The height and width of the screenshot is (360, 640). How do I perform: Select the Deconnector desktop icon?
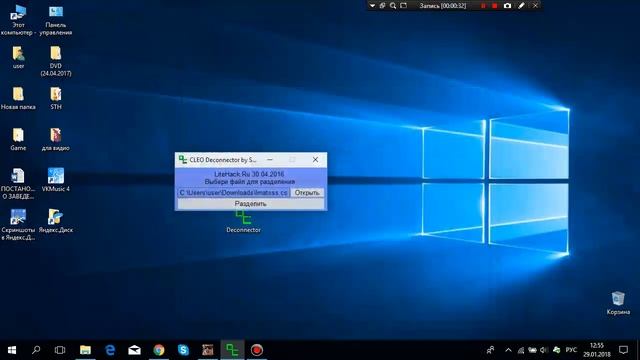coord(243,222)
